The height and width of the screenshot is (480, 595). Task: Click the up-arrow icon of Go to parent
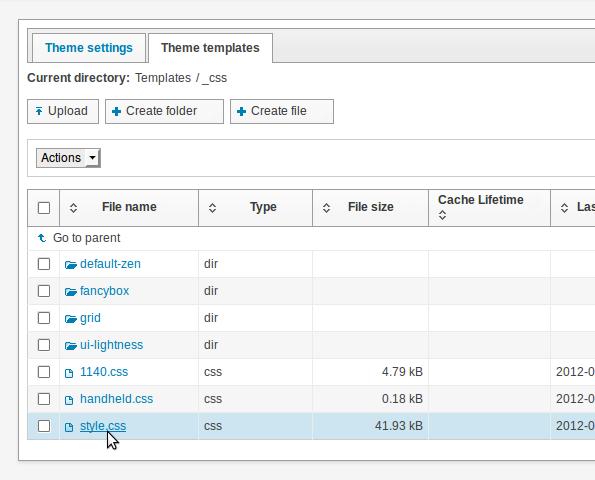pyautogui.click(x=42, y=238)
